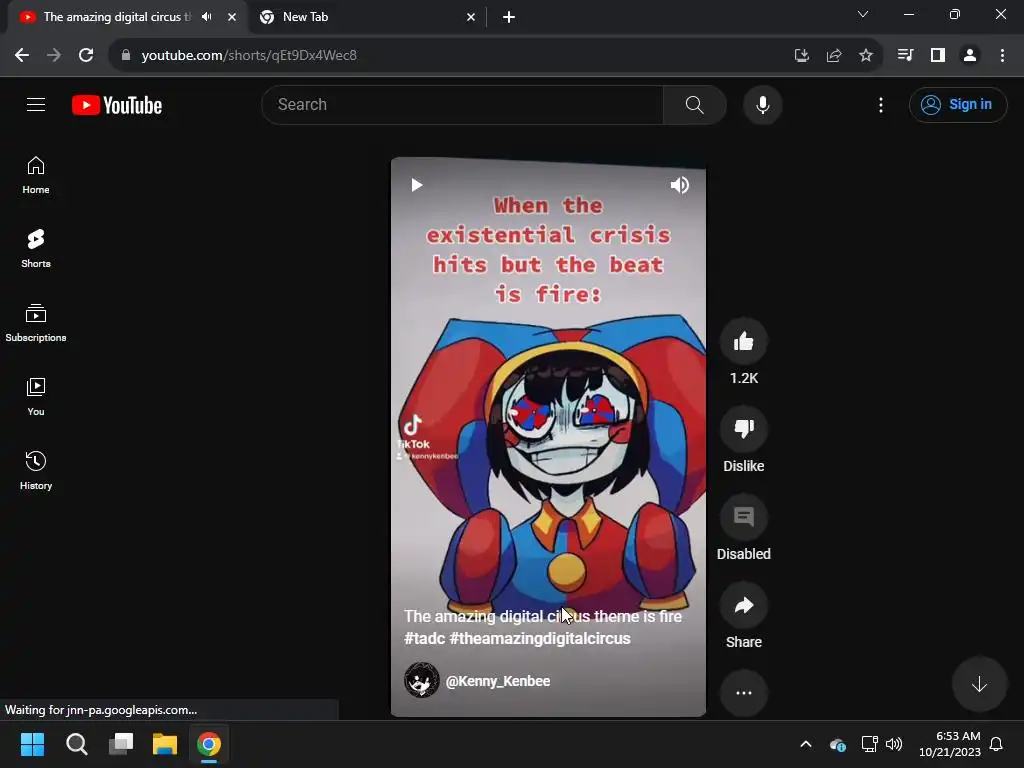This screenshot has height=768, width=1024.
Task: Open network status tray icon
Action: click(x=869, y=744)
